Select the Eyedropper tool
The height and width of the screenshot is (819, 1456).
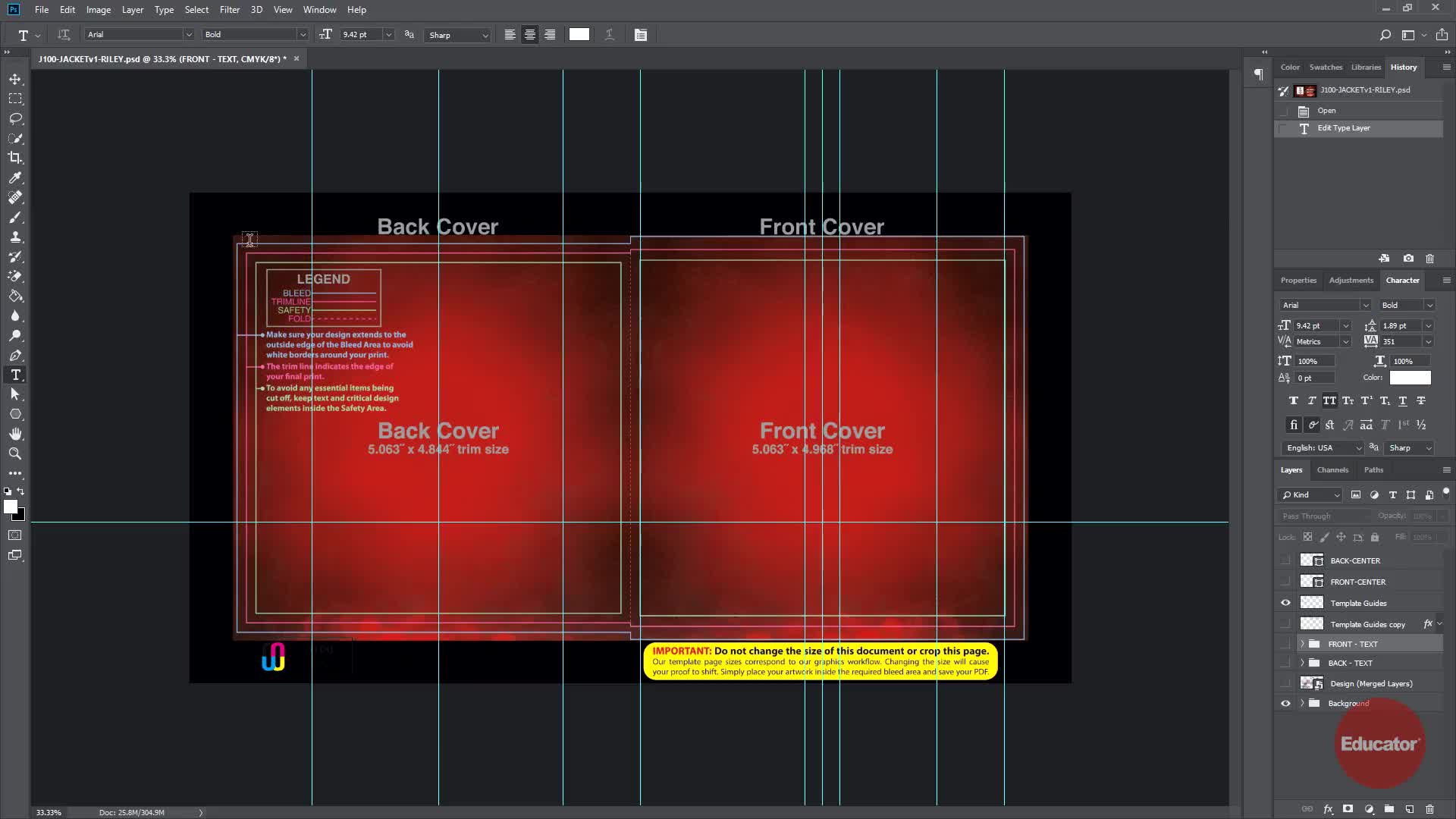(15, 177)
